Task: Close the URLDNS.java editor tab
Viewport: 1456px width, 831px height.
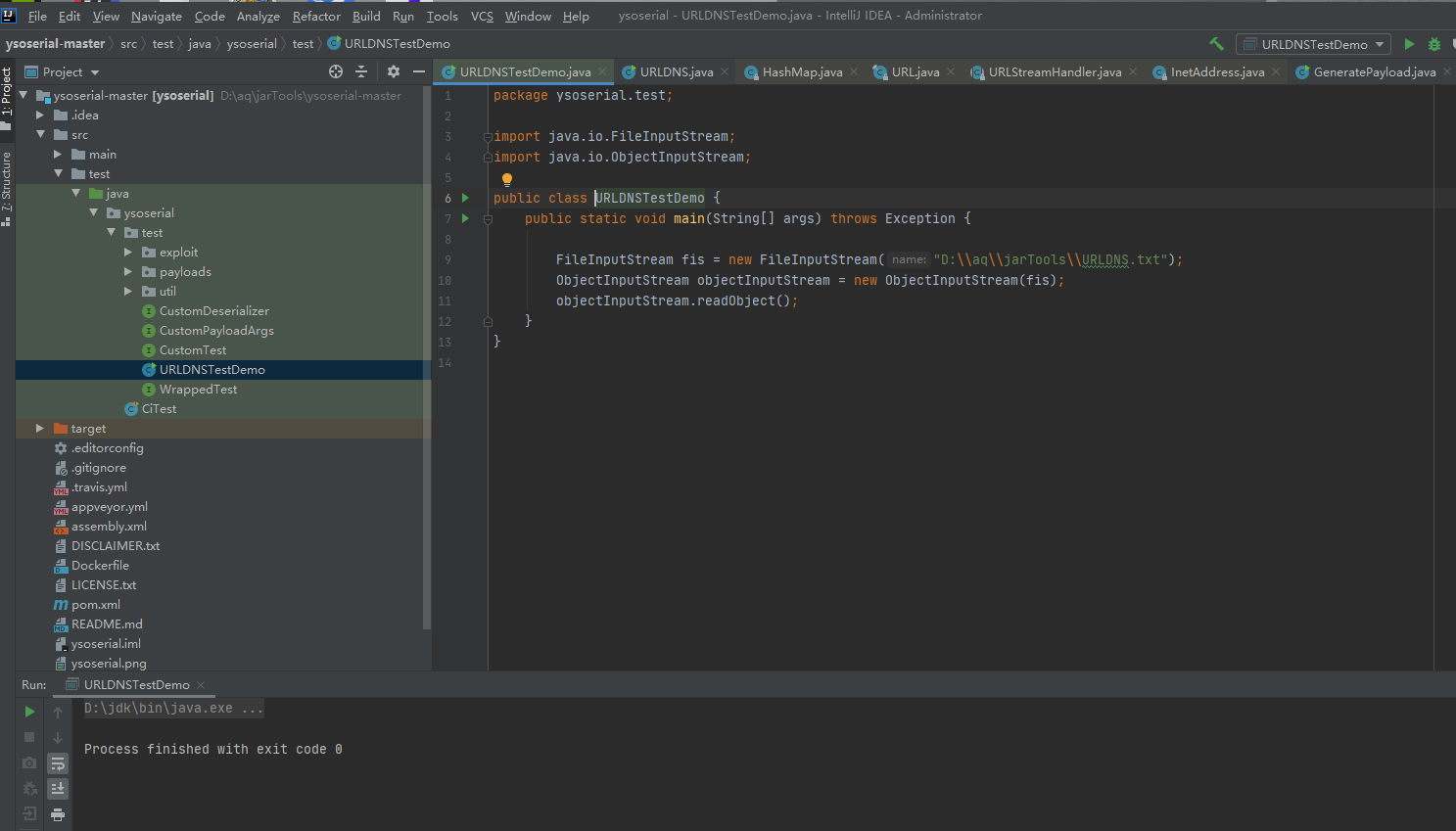Action: pyautogui.click(x=725, y=71)
